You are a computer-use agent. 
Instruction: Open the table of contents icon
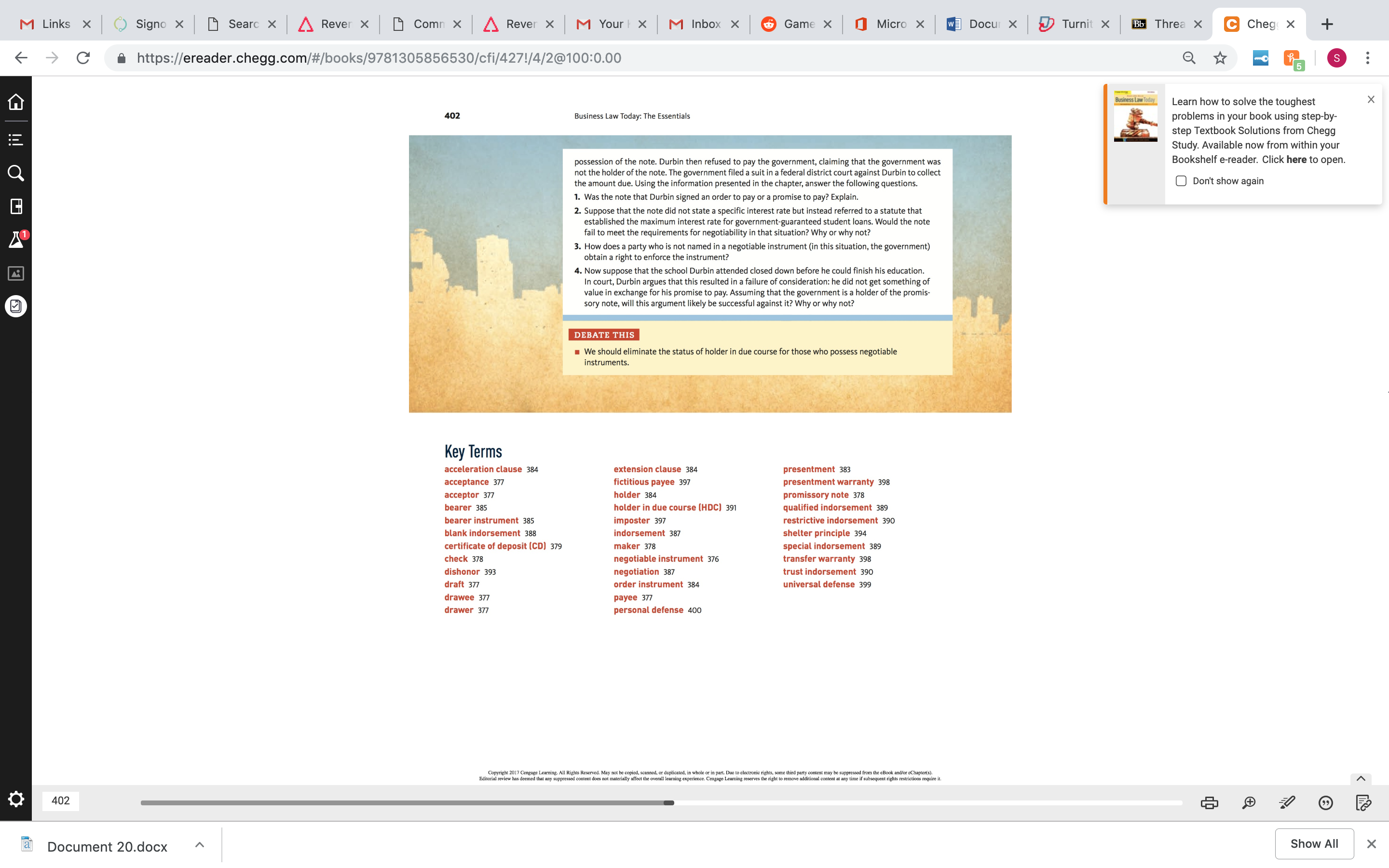pos(16,139)
